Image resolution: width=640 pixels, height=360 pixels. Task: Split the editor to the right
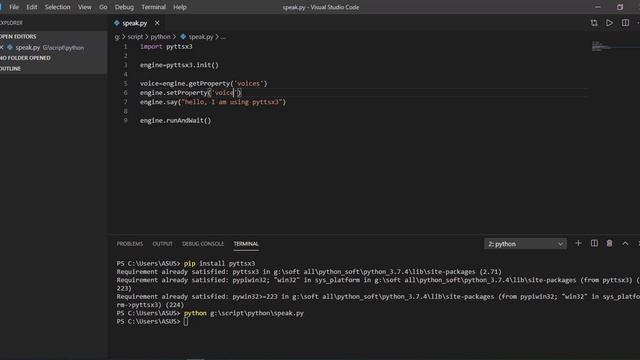point(625,23)
